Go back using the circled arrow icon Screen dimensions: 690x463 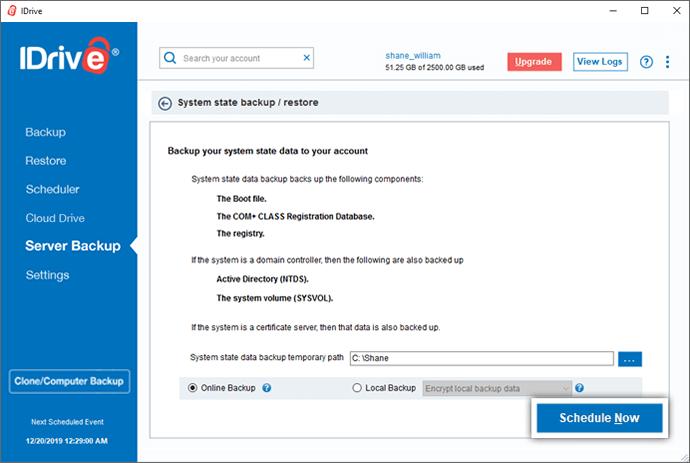(x=165, y=103)
